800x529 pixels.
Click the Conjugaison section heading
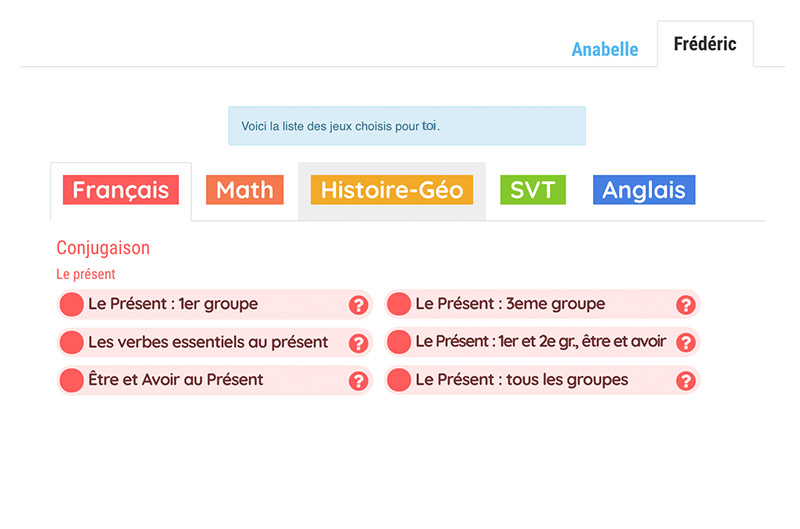coord(103,248)
